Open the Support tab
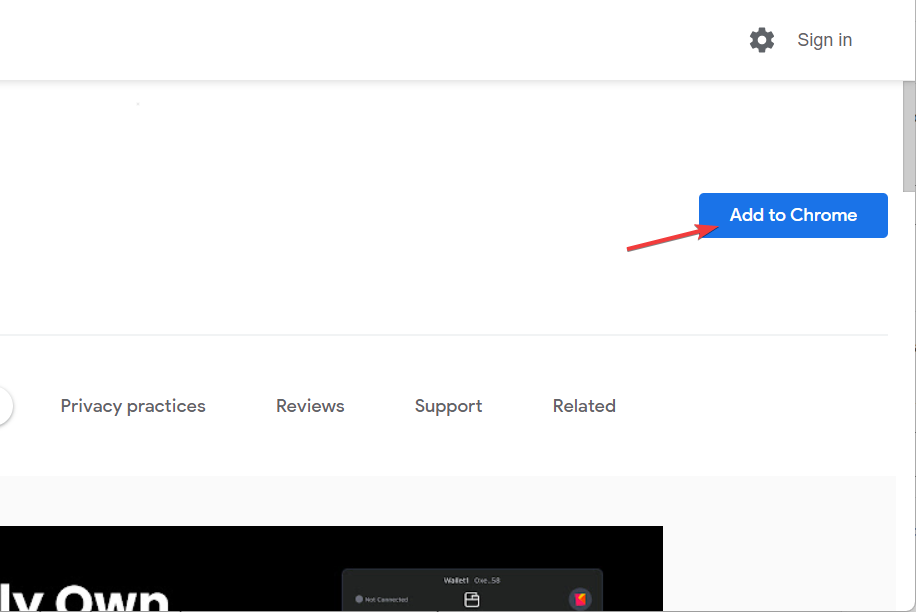 448,406
